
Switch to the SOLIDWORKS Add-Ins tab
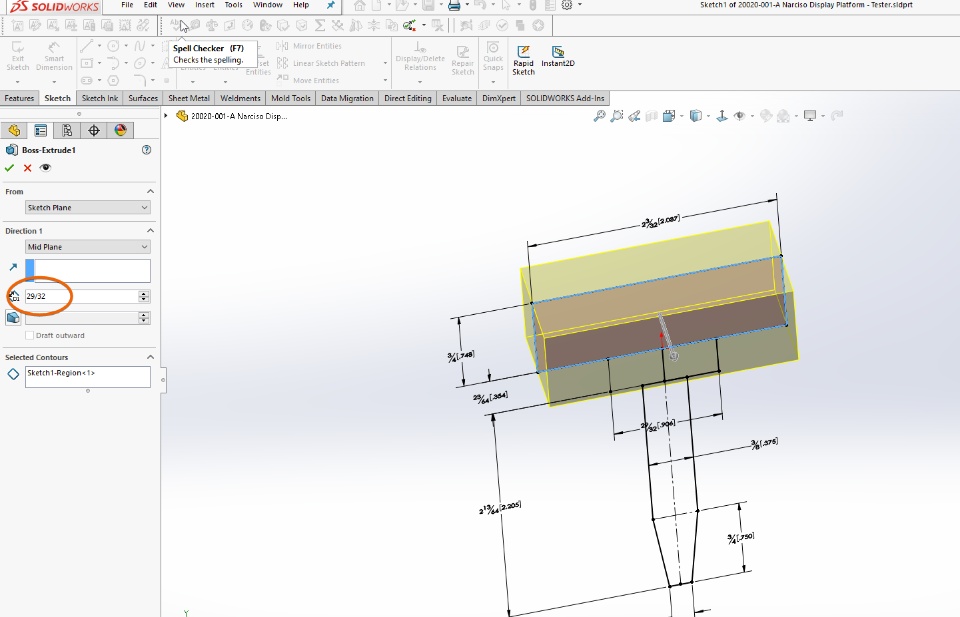565,98
